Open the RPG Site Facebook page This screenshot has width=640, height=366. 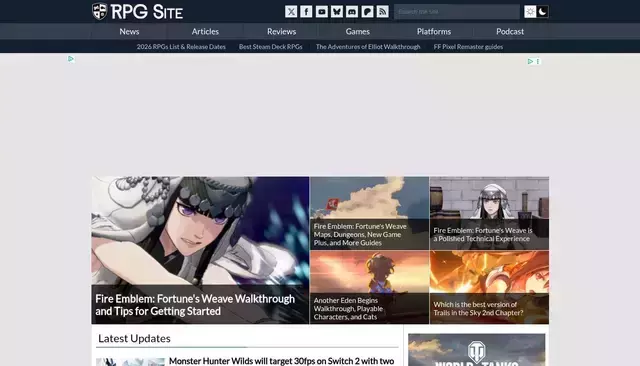click(x=306, y=11)
